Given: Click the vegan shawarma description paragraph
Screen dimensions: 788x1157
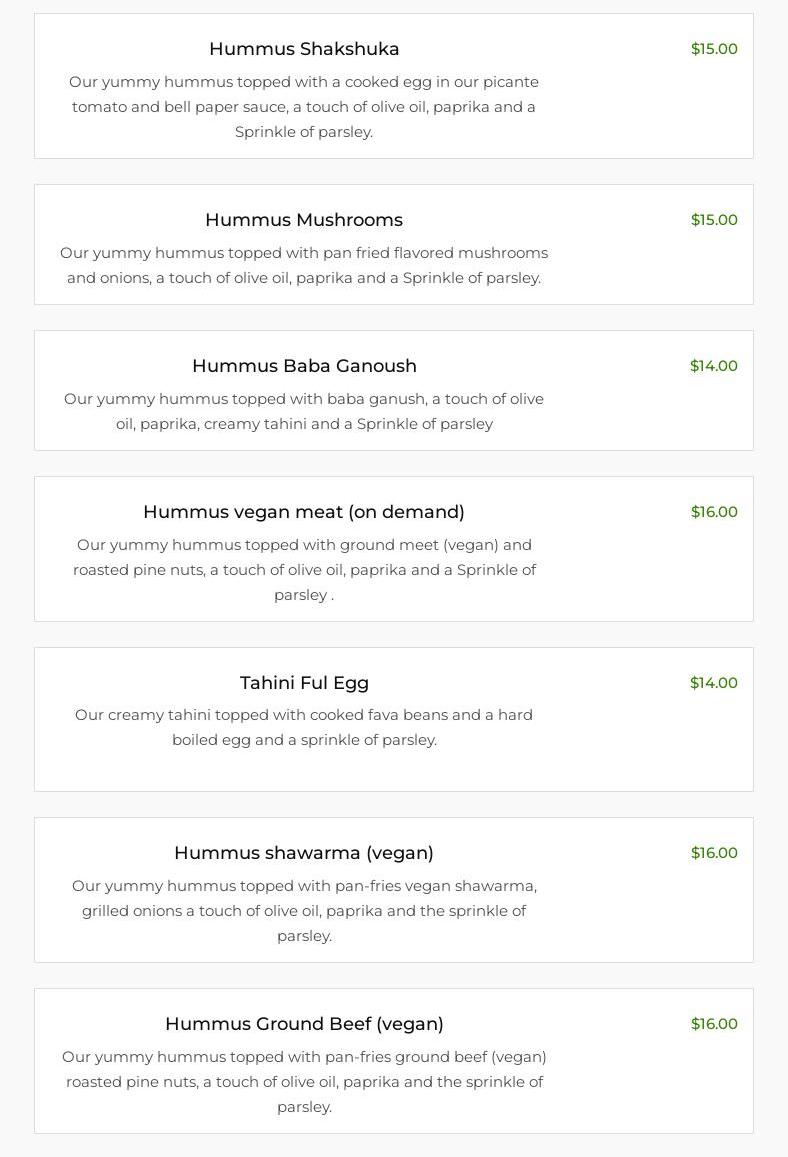Looking at the screenshot, I should (x=304, y=911).
